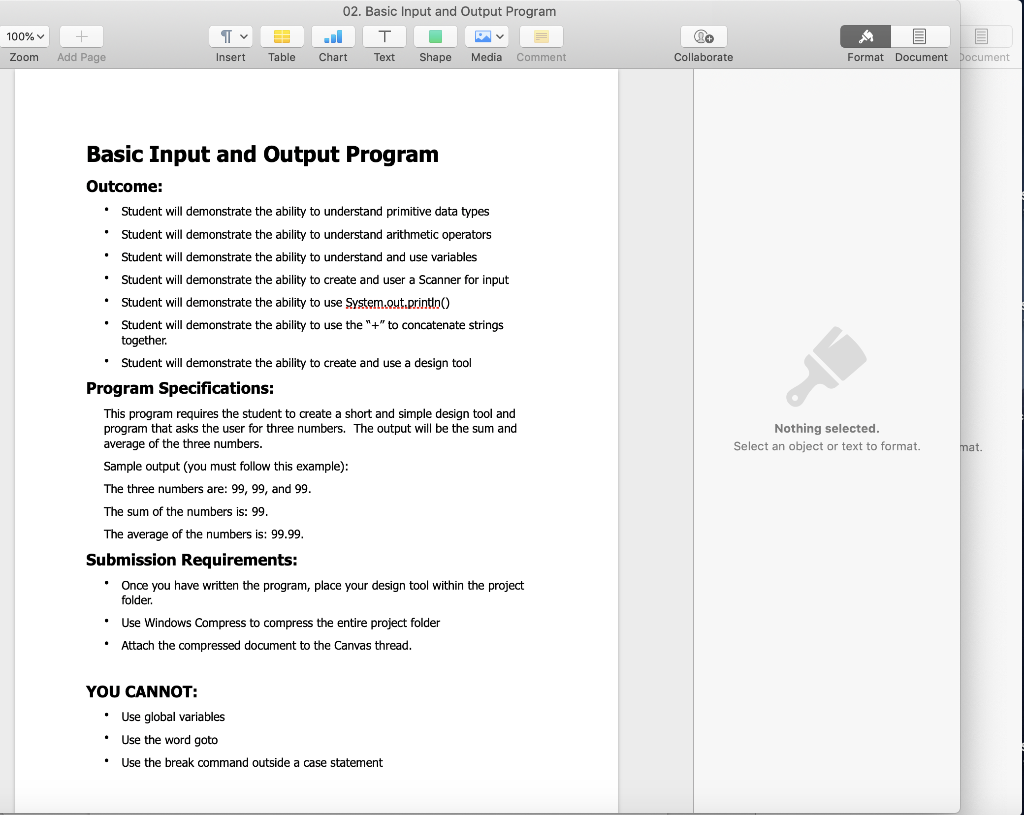1024x815 pixels.
Task: Click the 'primitive data types' bullet line
Action: [x=305, y=212]
